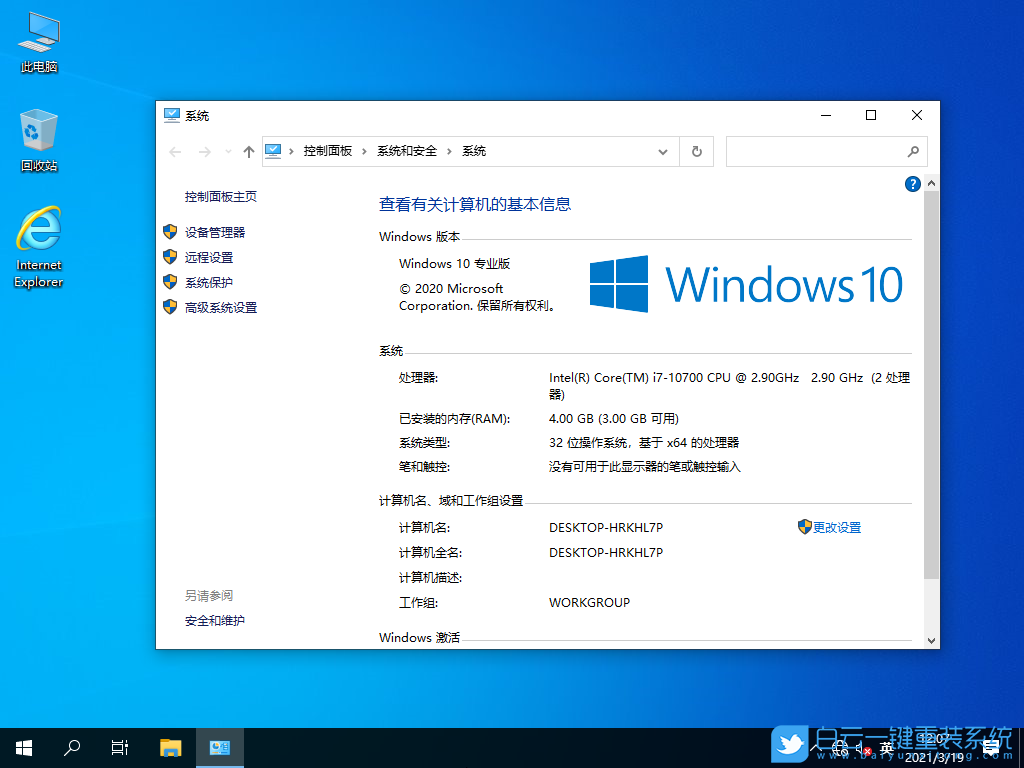
Task: Open File Explorer from the taskbar
Action: point(169,747)
